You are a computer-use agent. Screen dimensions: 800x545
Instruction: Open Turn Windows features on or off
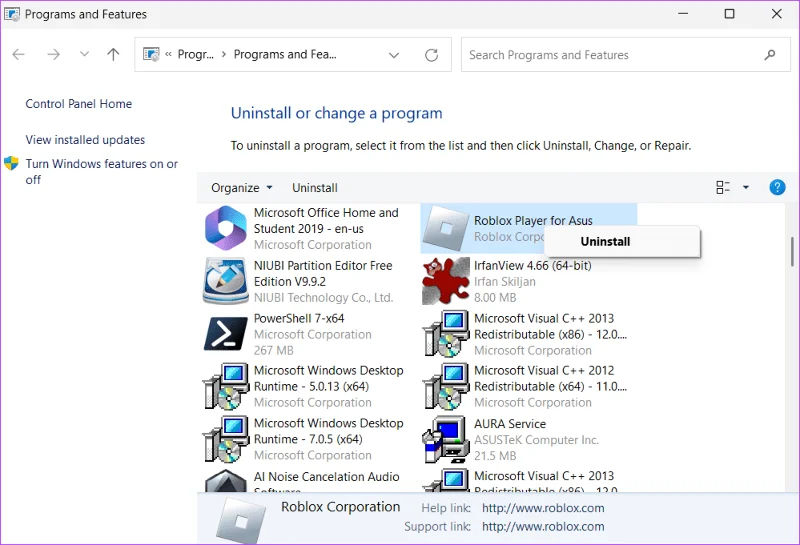tap(102, 171)
